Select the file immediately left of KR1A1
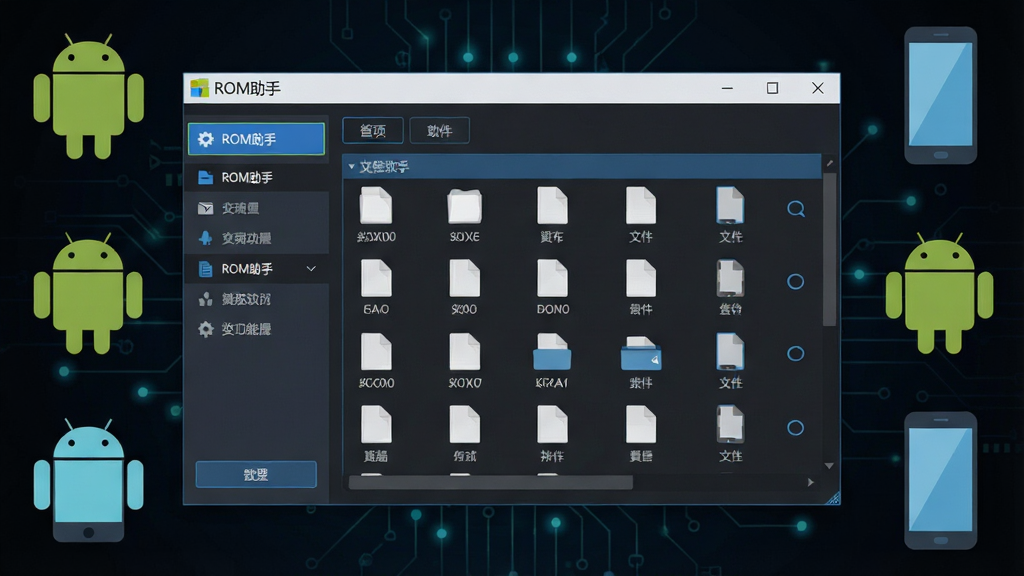Image resolution: width=1024 pixels, height=576 pixels. click(x=464, y=361)
